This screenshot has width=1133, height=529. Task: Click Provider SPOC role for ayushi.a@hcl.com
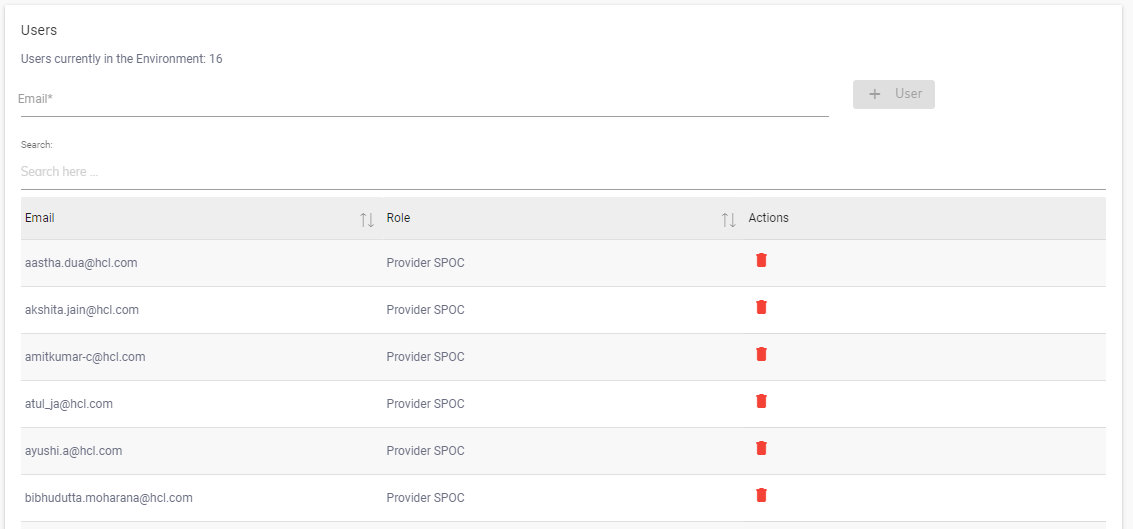pyautogui.click(x=425, y=451)
